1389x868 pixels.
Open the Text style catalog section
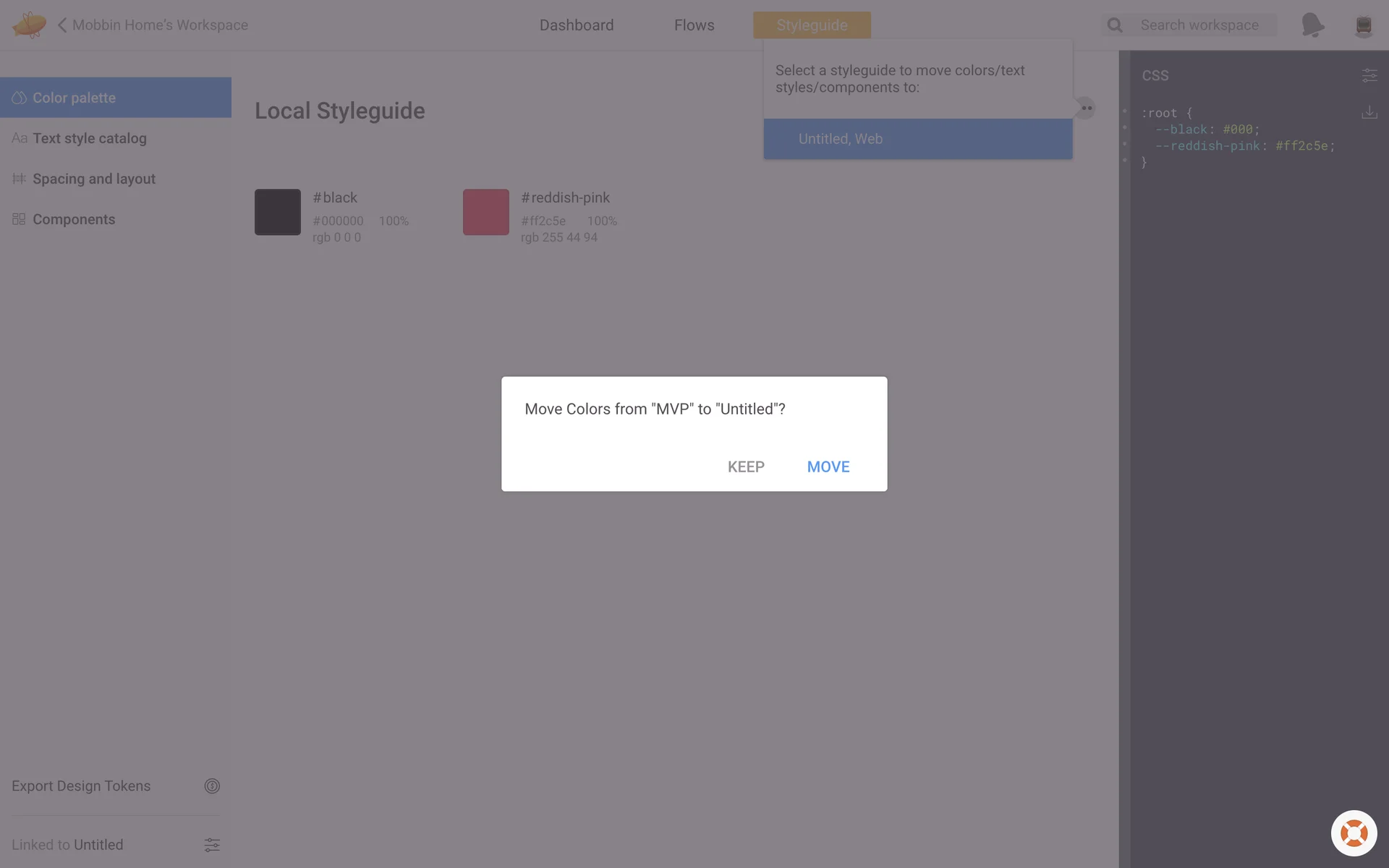89,138
